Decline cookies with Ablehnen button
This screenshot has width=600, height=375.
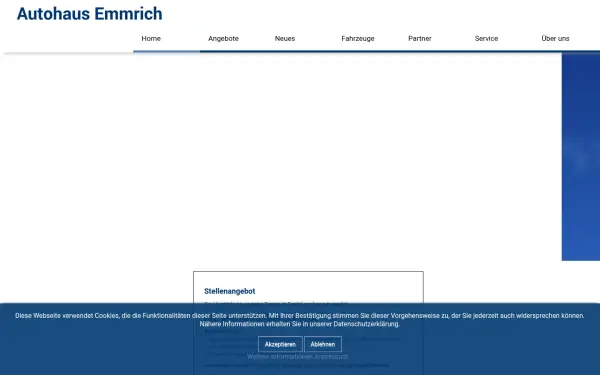[x=323, y=344]
